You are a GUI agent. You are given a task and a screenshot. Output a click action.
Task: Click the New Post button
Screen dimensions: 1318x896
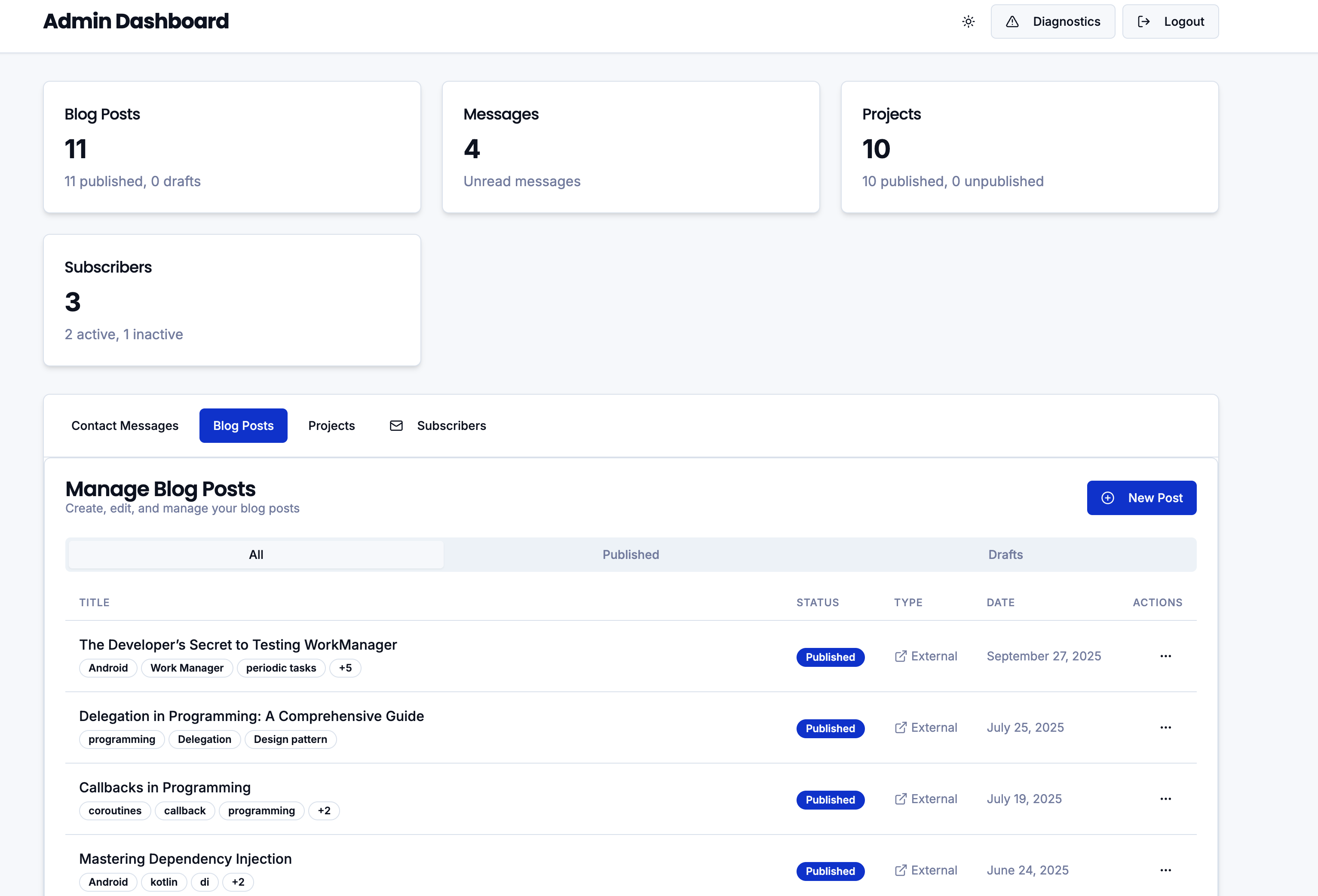[1141, 498]
